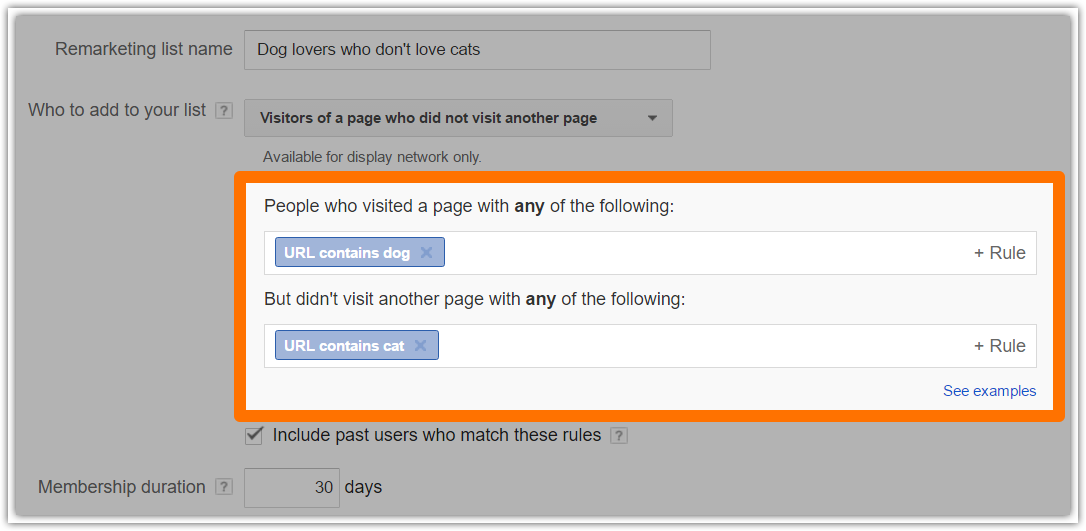The height and width of the screenshot is (531, 1086).
Task: Select the 'URL contains dog' chip
Action: point(346,253)
